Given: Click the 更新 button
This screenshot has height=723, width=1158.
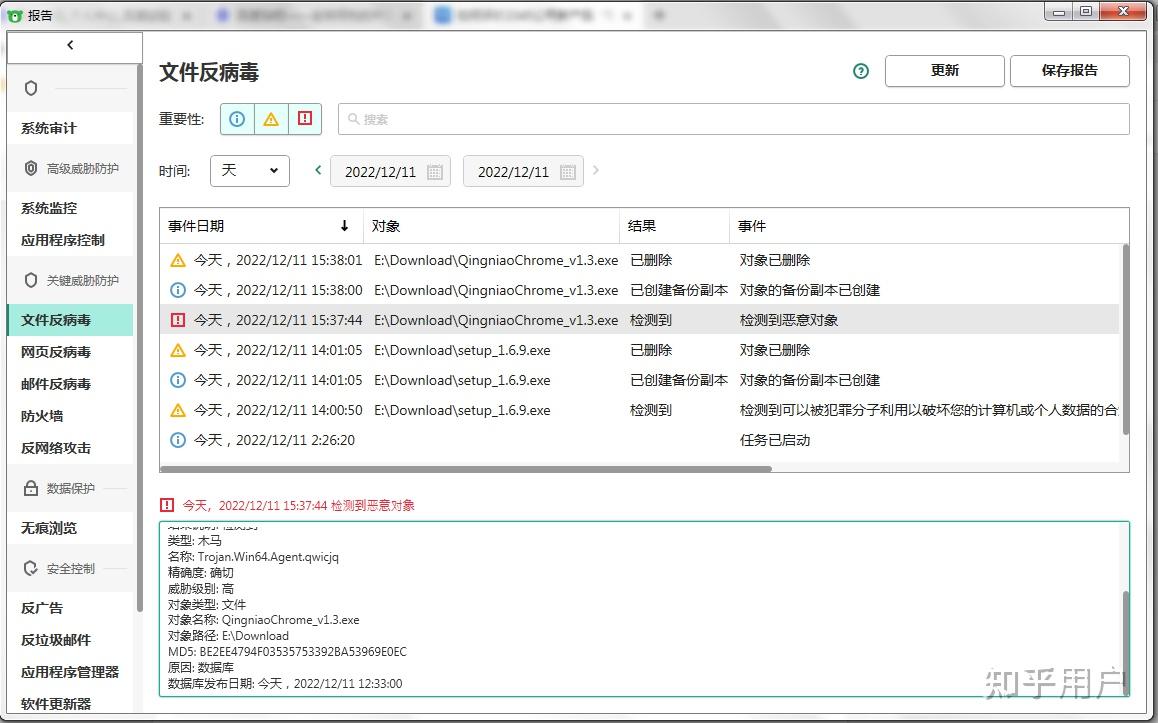Looking at the screenshot, I should tap(943, 71).
